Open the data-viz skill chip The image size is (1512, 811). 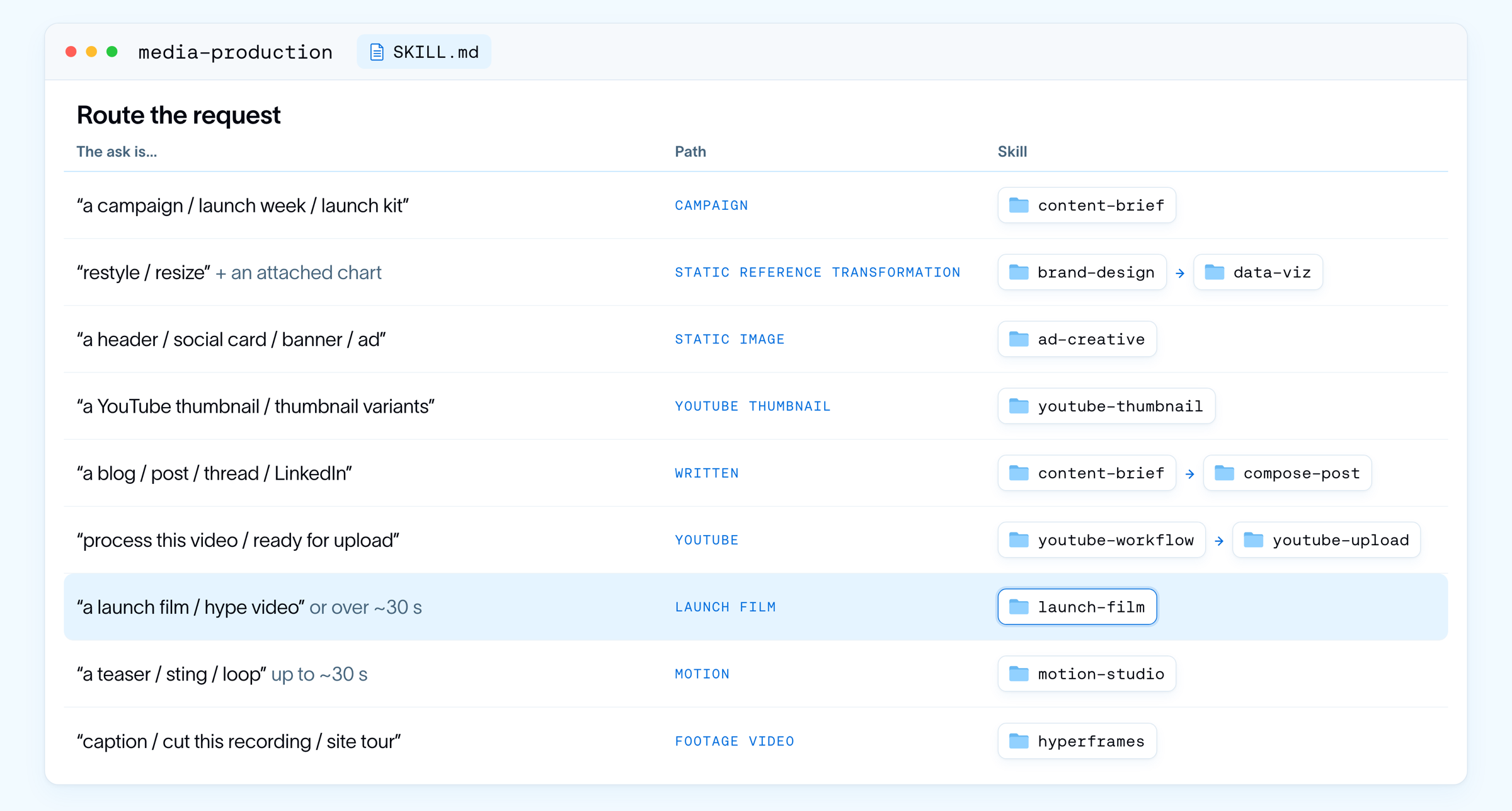click(1258, 272)
